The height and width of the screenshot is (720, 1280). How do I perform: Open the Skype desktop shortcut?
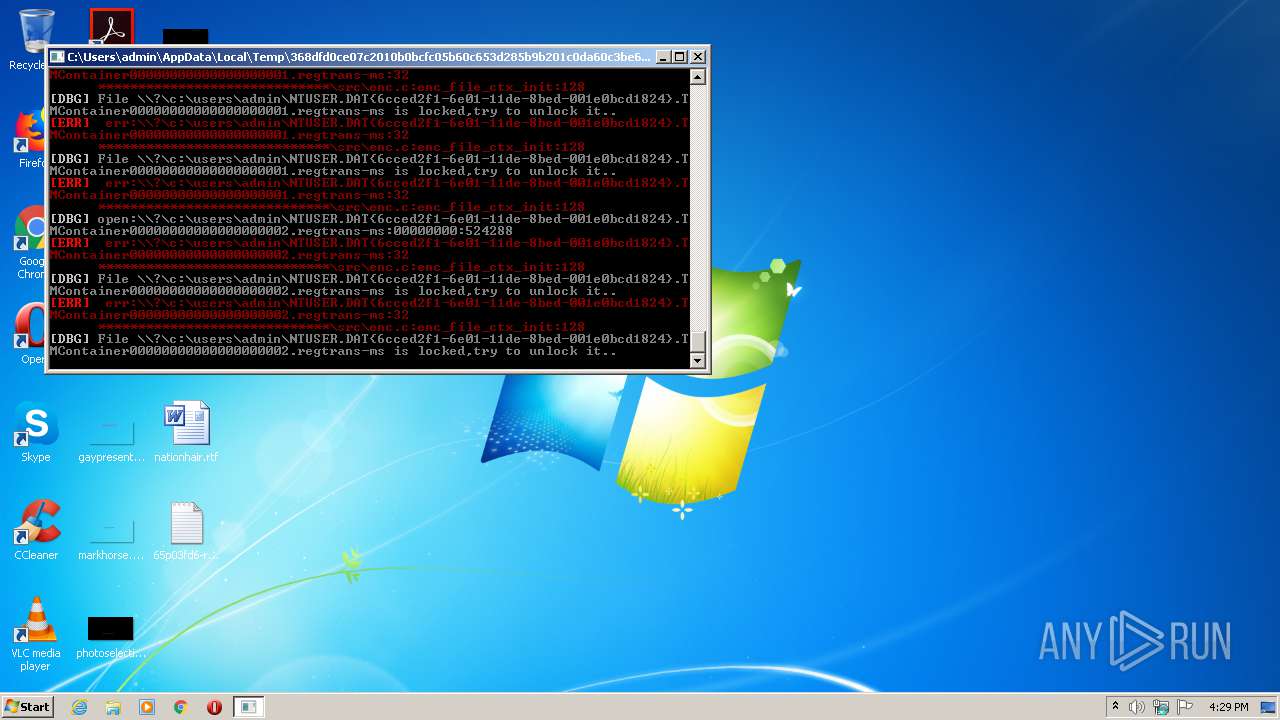(36, 434)
